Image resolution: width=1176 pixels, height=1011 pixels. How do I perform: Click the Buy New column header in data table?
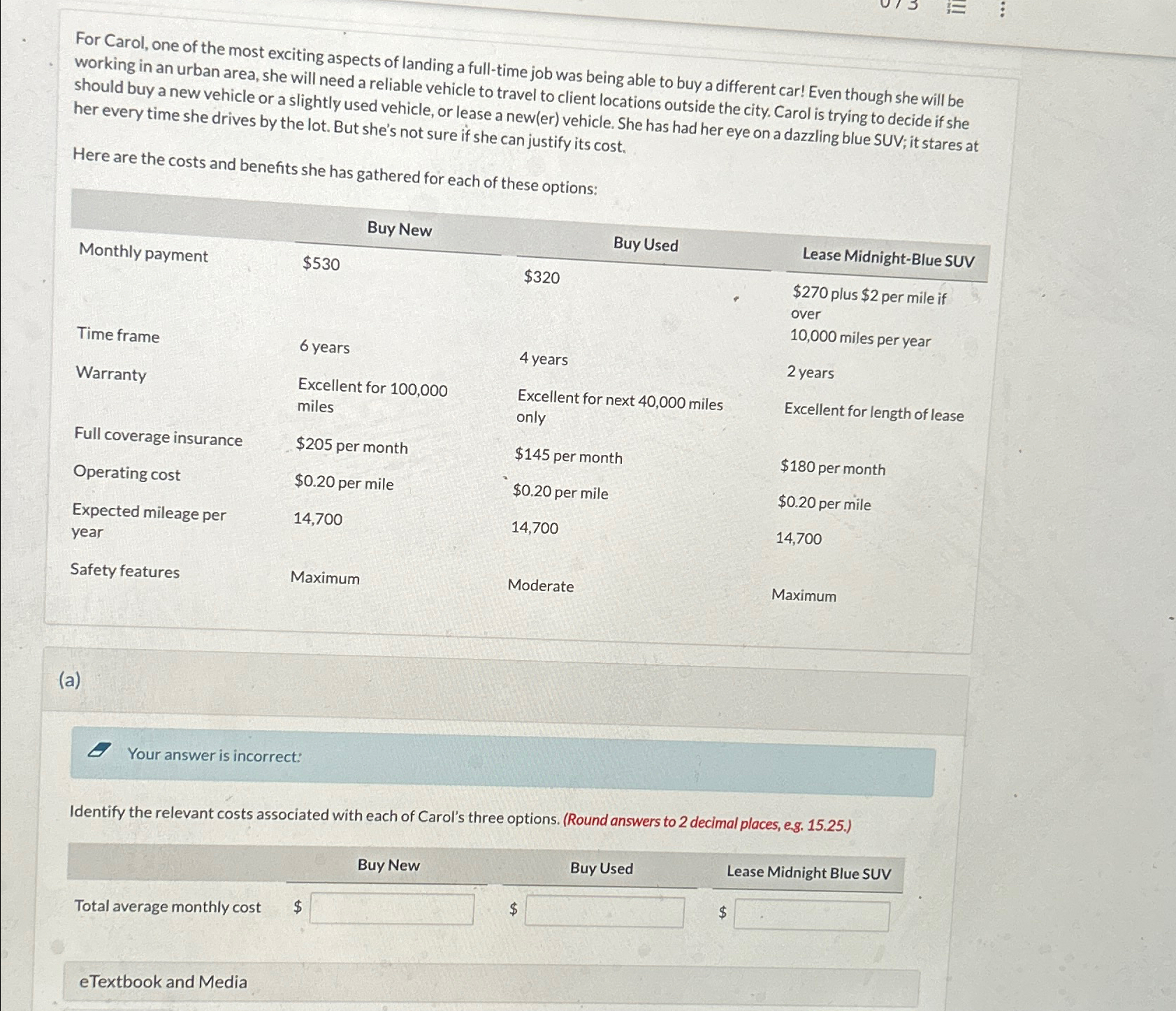pyautogui.click(x=400, y=229)
